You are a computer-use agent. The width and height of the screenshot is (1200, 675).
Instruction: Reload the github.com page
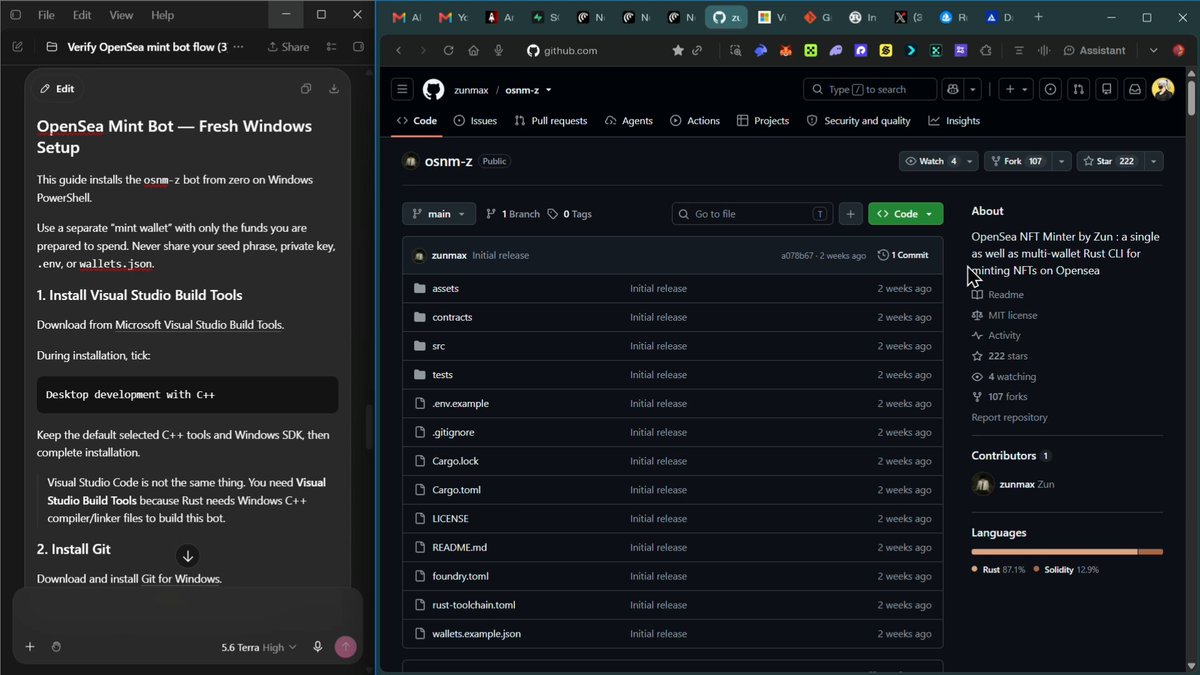pyautogui.click(x=447, y=50)
